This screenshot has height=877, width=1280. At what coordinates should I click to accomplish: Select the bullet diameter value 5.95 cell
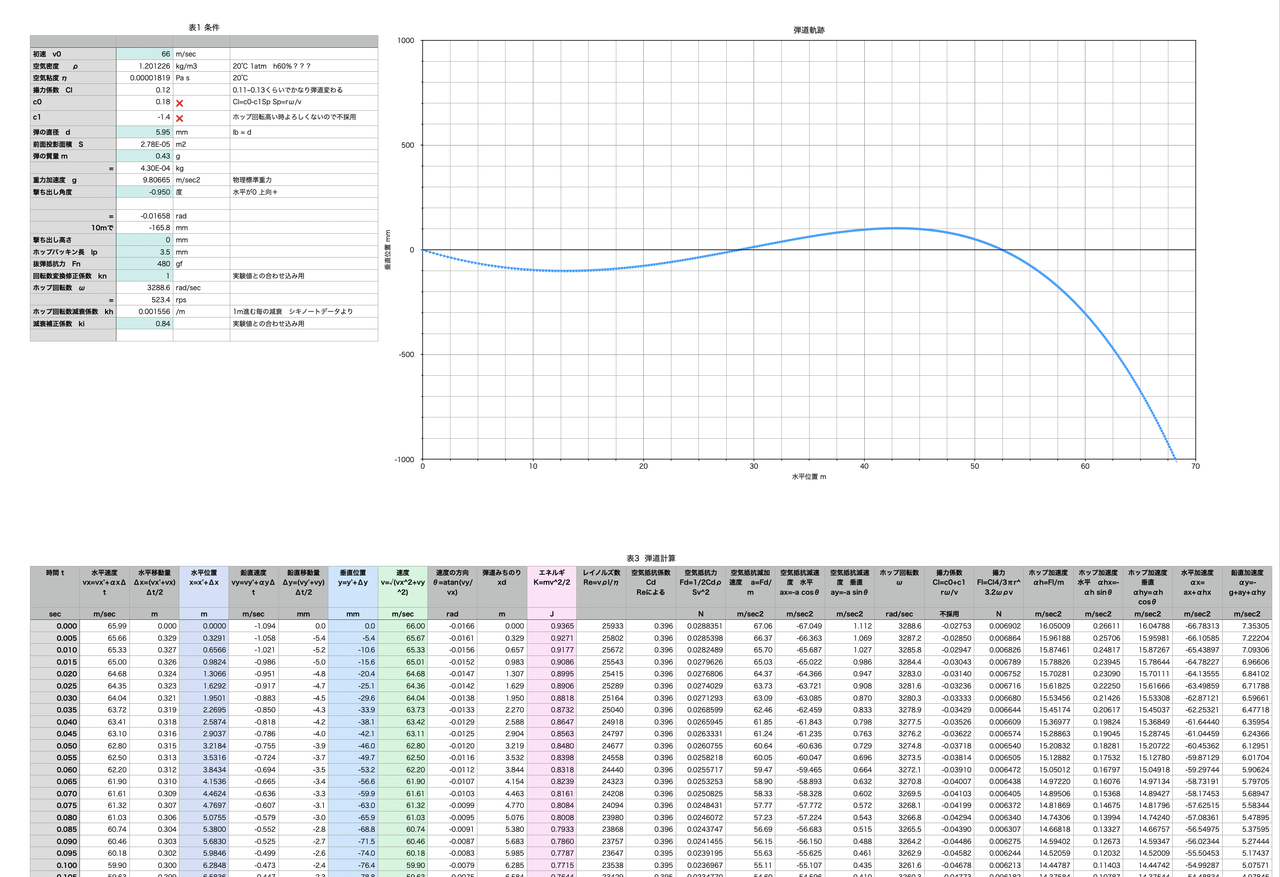(x=145, y=131)
